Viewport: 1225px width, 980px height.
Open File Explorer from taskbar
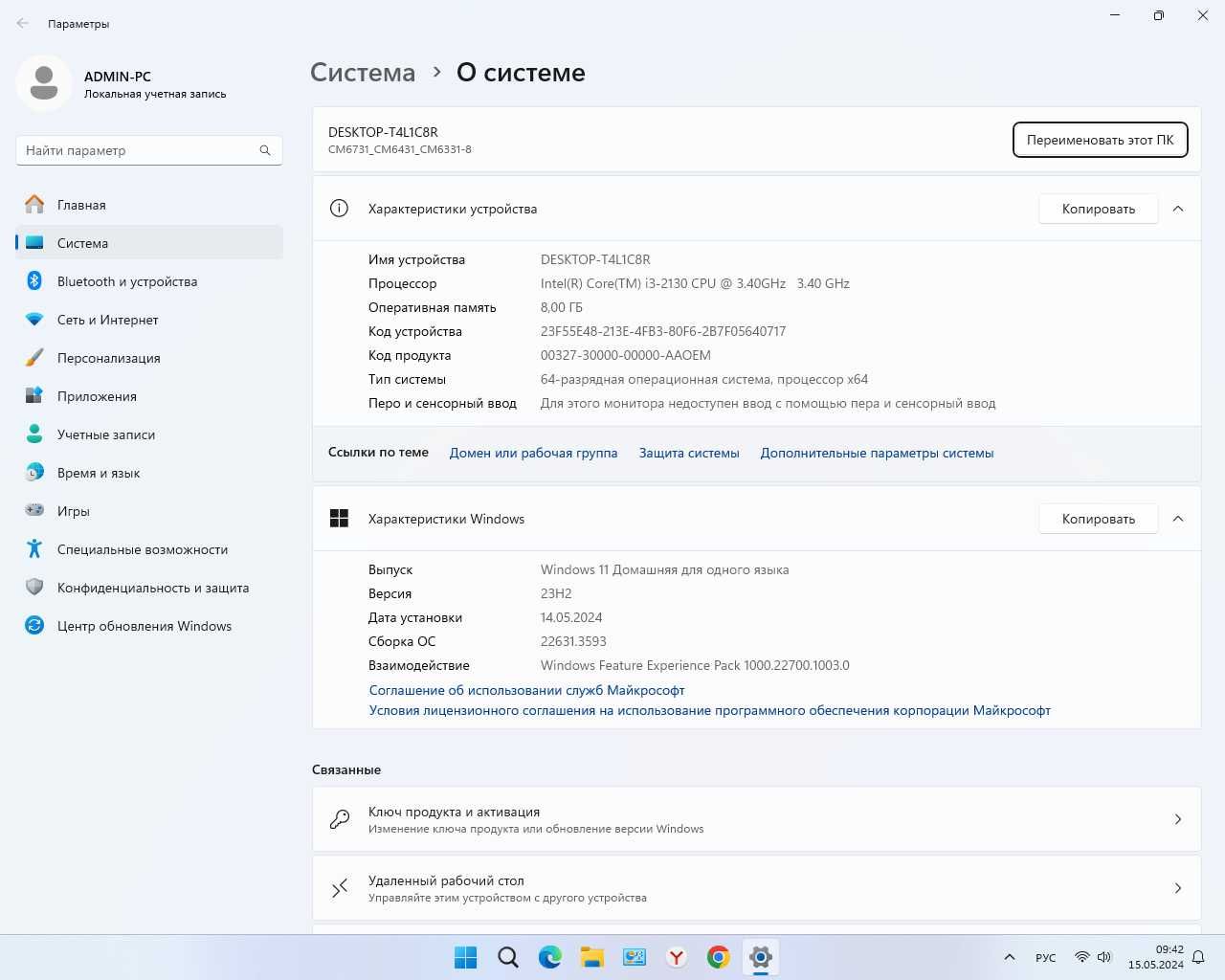tap(592, 957)
